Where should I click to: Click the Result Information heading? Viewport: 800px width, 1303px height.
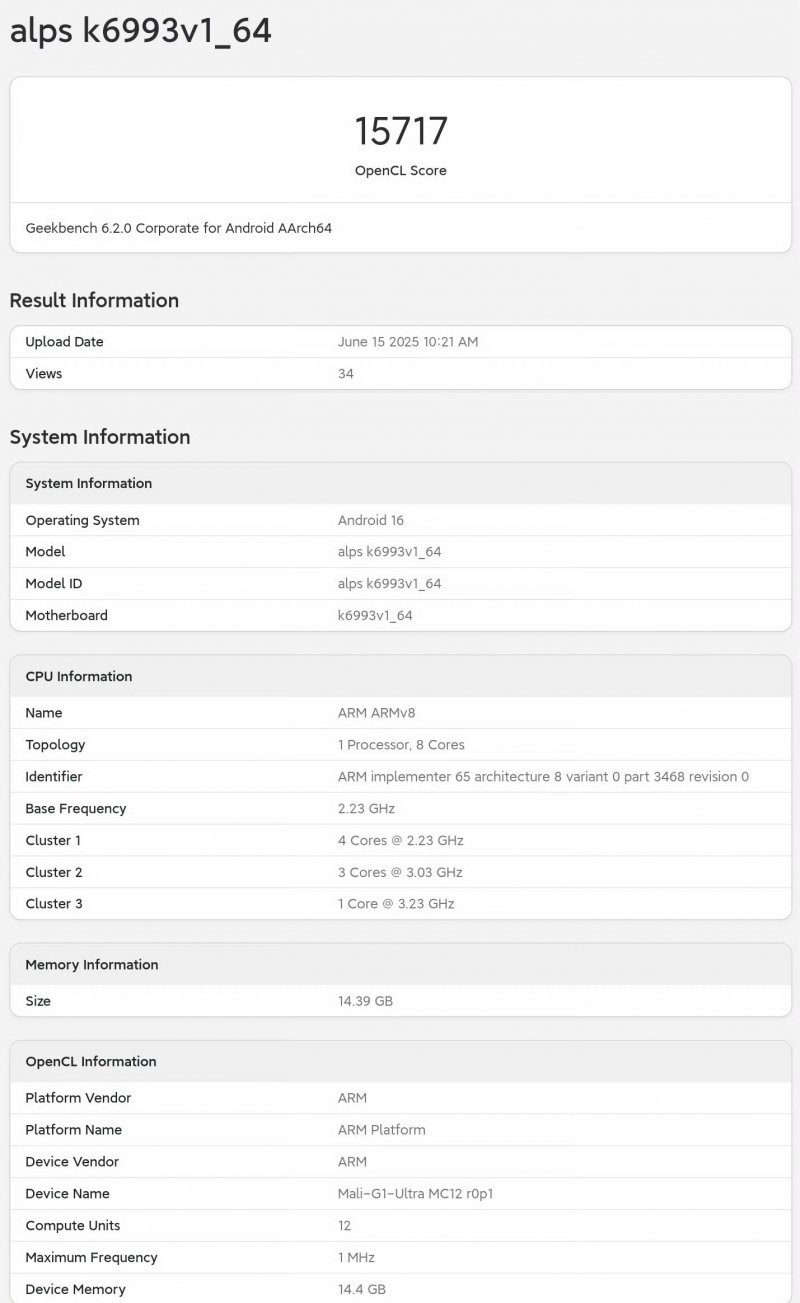[x=94, y=300]
